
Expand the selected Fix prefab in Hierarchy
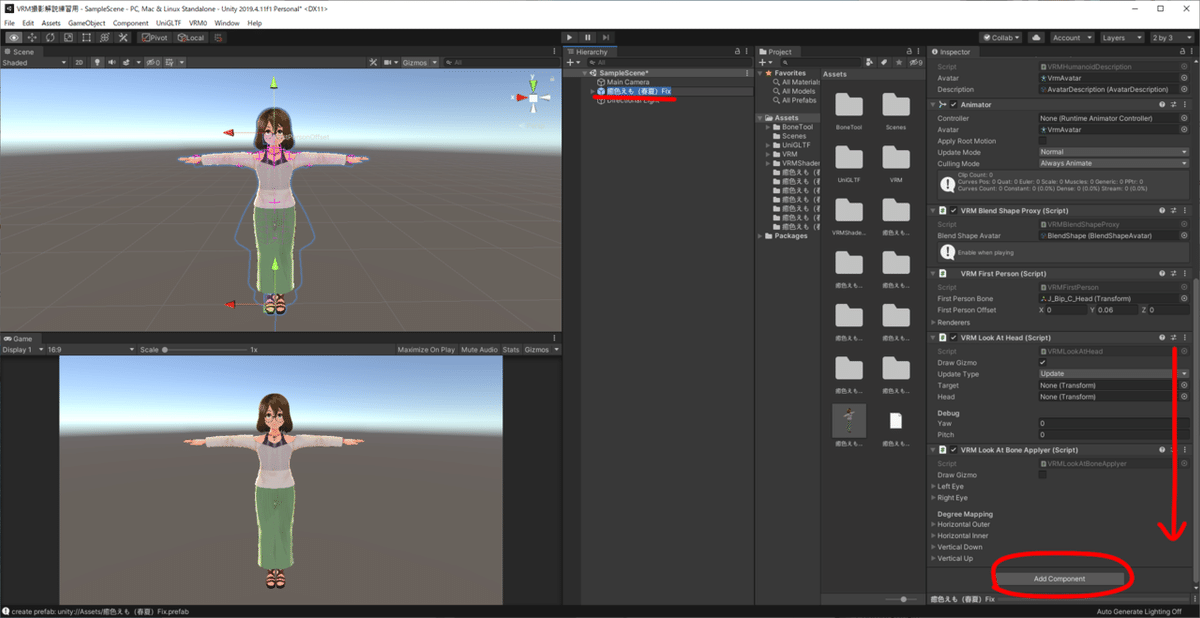(x=592, y=91)
